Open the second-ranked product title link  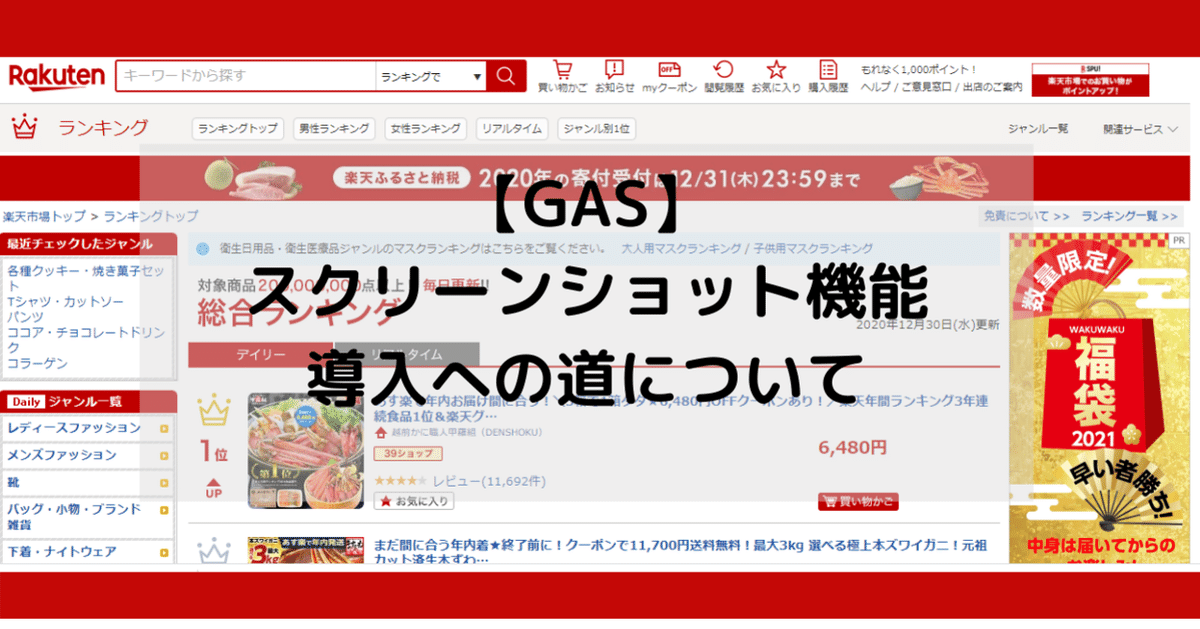pos(682,554)
